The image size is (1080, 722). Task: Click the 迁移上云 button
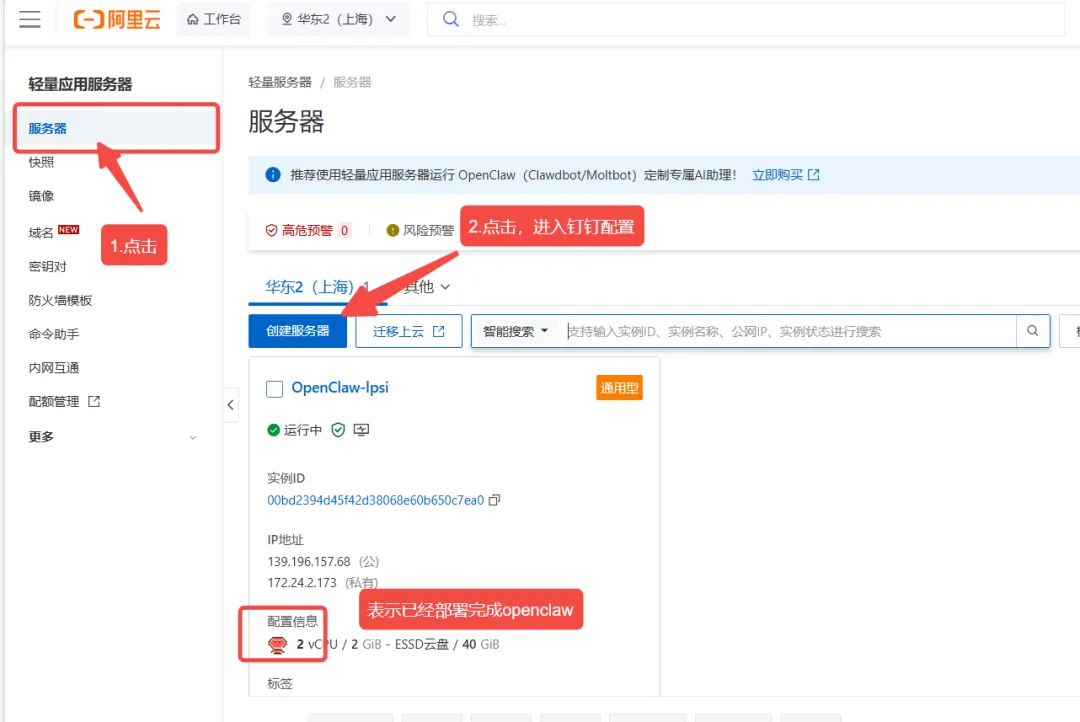tap(408, 331)
